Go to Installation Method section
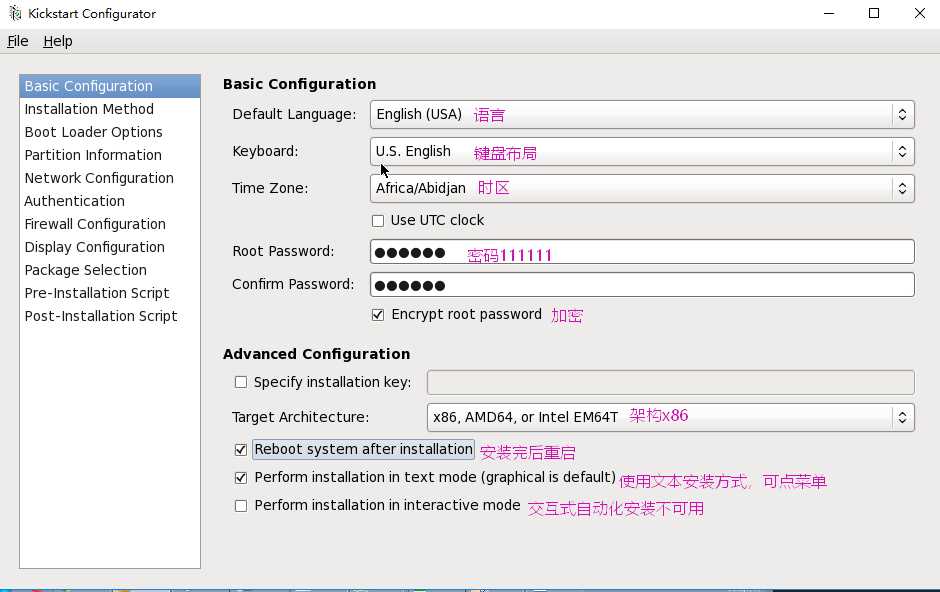This screenshot has width=940, height=592. (110, 109)
